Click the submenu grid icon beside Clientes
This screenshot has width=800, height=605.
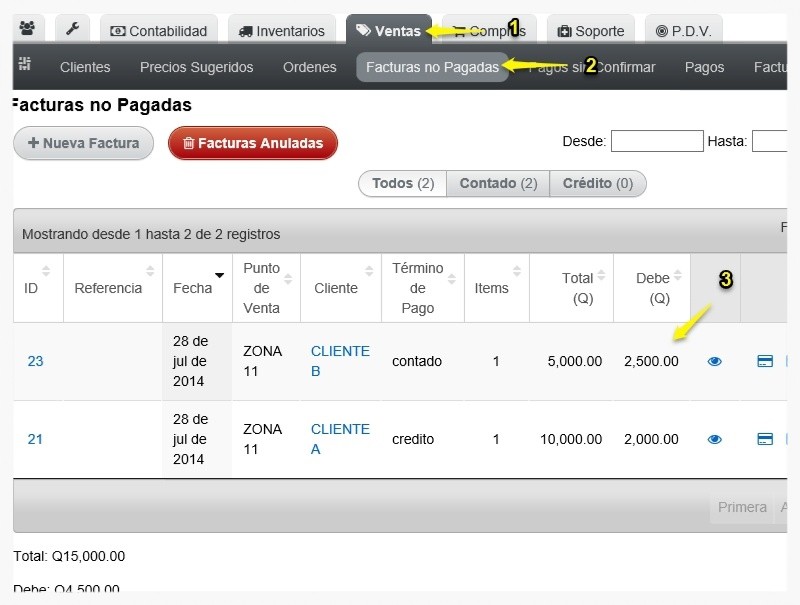click(x=24, y=64)
